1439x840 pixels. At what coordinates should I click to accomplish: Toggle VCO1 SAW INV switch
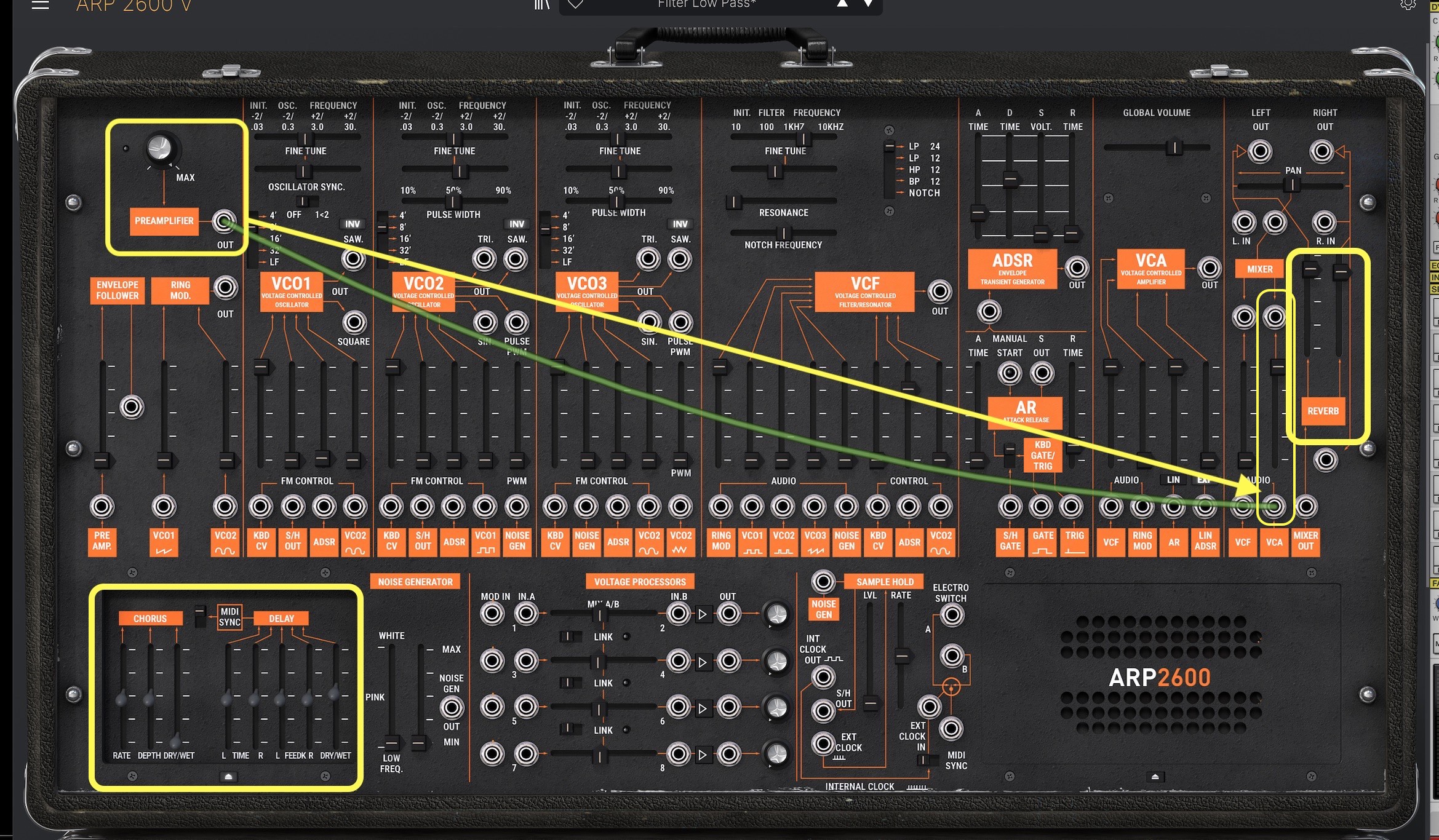coord(353,224)
